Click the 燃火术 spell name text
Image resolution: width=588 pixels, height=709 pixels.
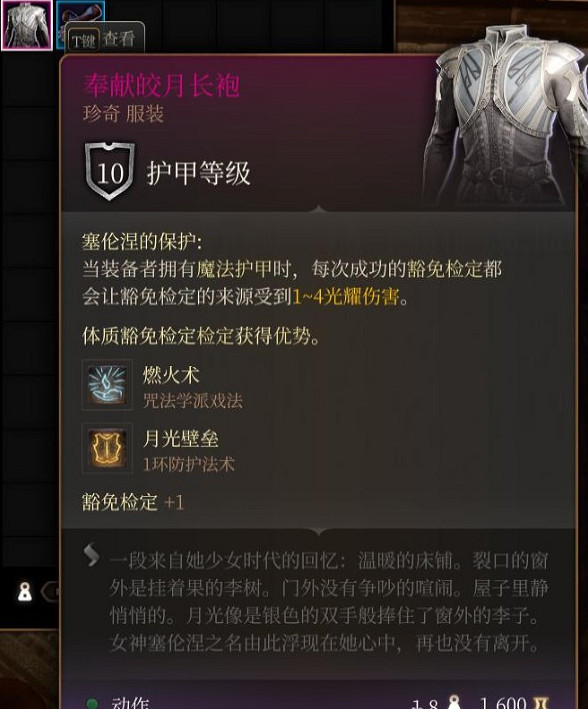pos(171,375)
